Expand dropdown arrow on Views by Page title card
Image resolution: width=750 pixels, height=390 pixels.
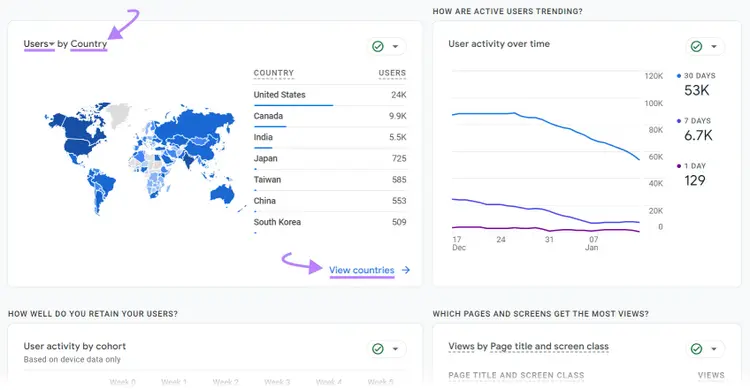(714, 349)
